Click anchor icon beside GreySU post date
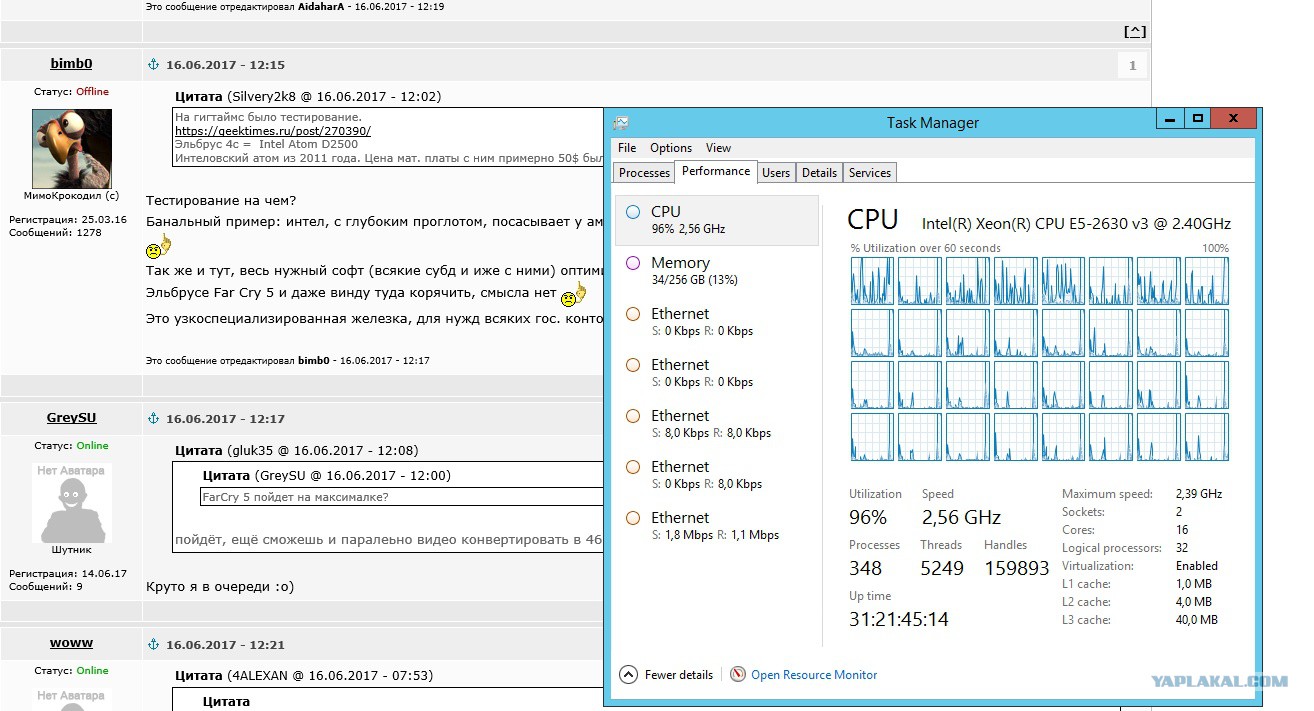1314x711 pixels. [x=154, y=418]
